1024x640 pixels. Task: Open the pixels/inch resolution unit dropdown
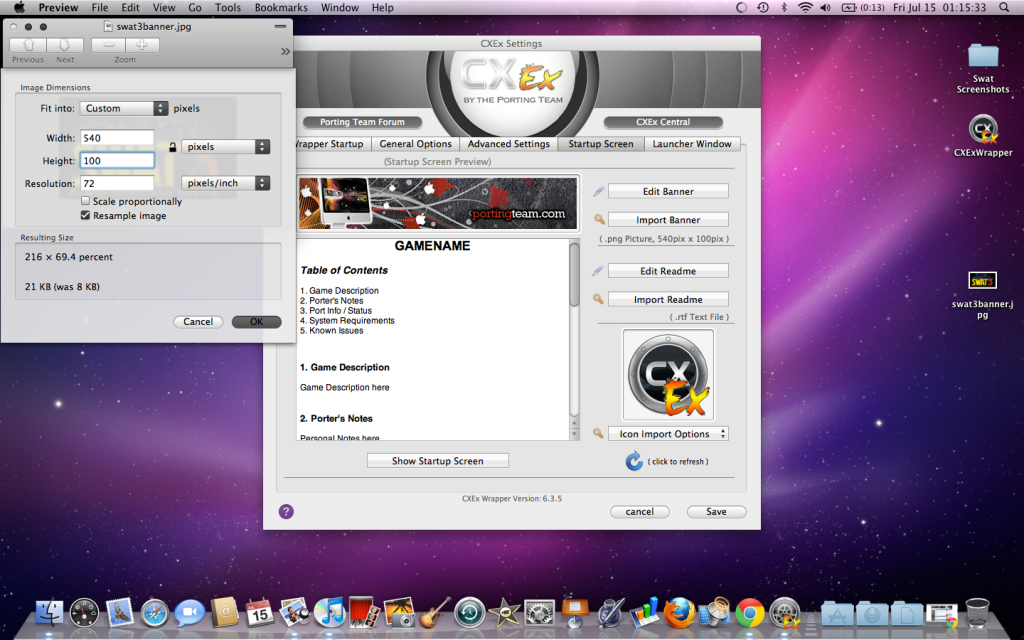click(225, 184)
